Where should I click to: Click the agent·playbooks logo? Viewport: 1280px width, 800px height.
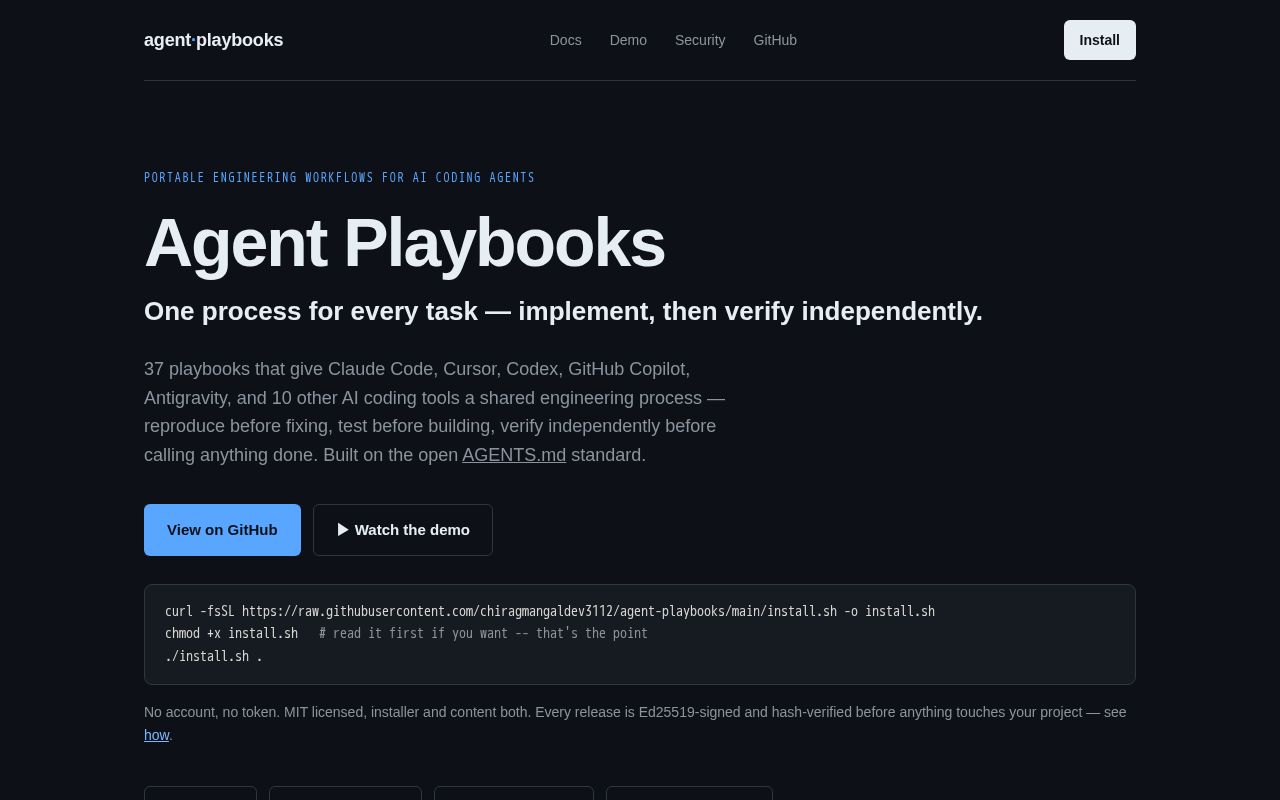[x=213, y=40]
